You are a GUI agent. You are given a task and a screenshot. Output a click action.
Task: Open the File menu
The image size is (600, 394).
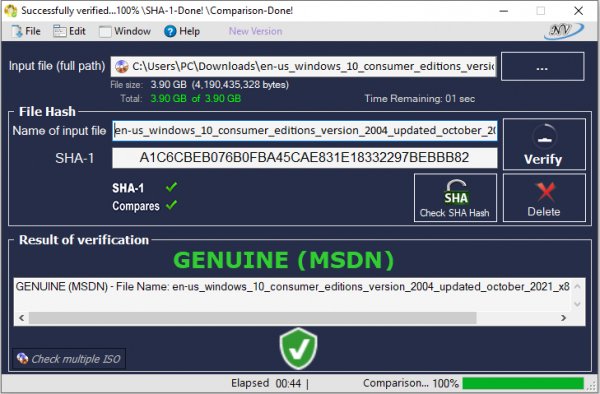pos(26,31)
